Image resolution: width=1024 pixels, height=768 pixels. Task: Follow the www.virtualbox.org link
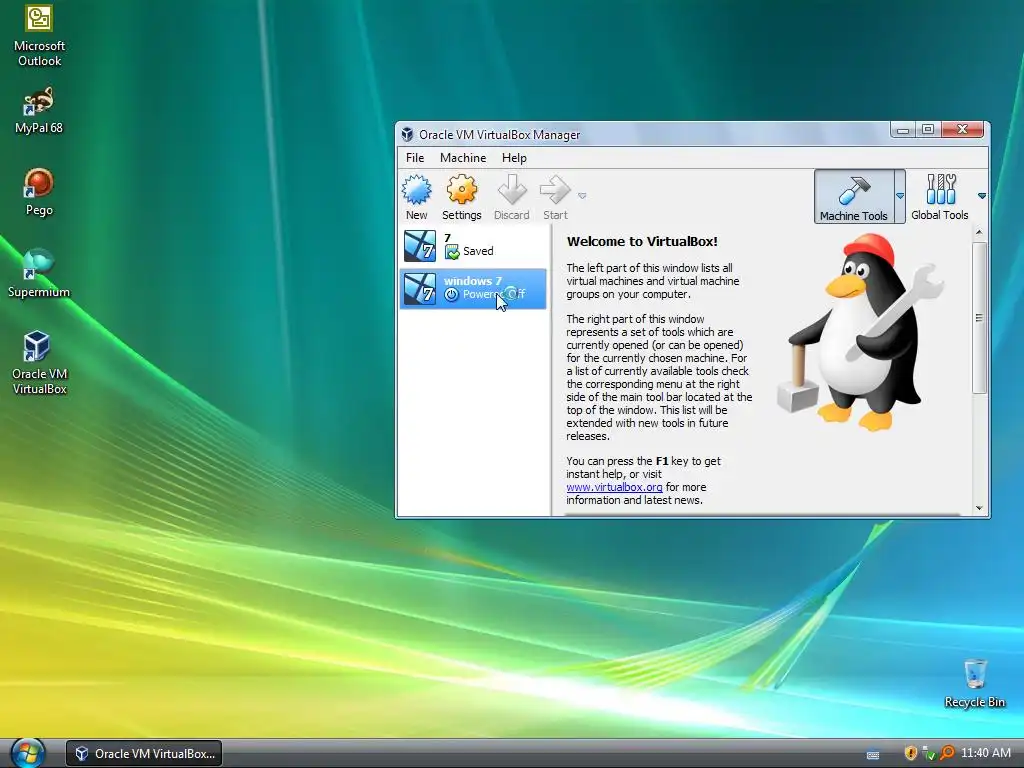(614, 487)
